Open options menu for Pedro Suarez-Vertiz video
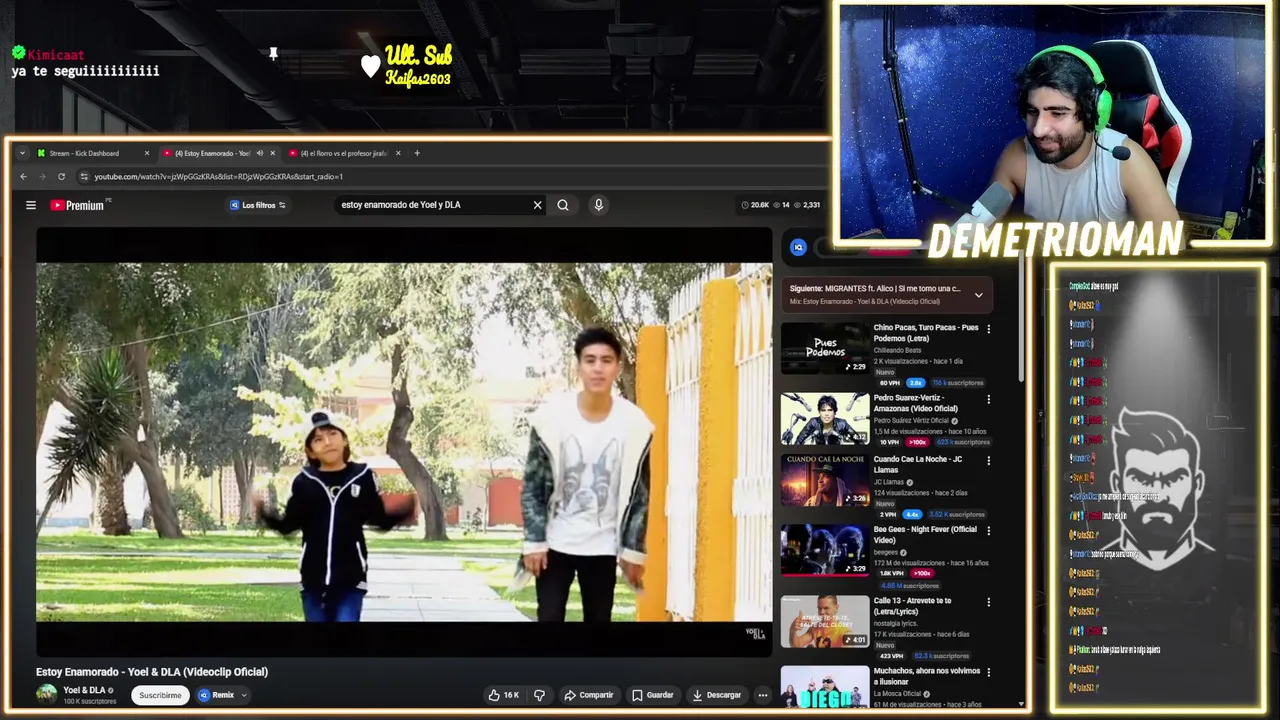The image size is (1280, 720). [x=989, y=399]
